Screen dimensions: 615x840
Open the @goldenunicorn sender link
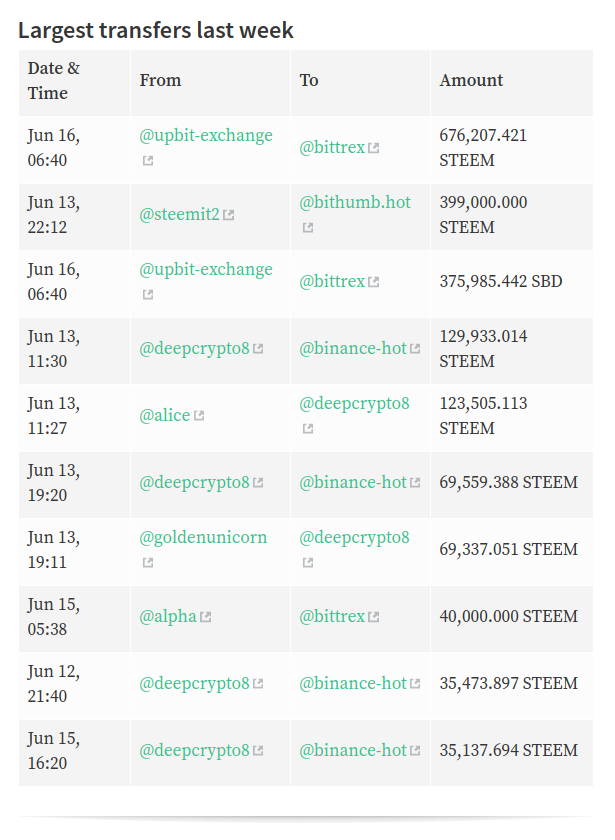pyautogui.click(x=203, y=537)
